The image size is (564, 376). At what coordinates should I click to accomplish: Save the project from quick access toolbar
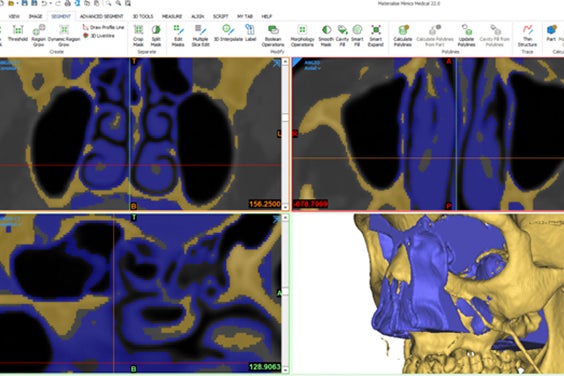[x=24, y=3]
